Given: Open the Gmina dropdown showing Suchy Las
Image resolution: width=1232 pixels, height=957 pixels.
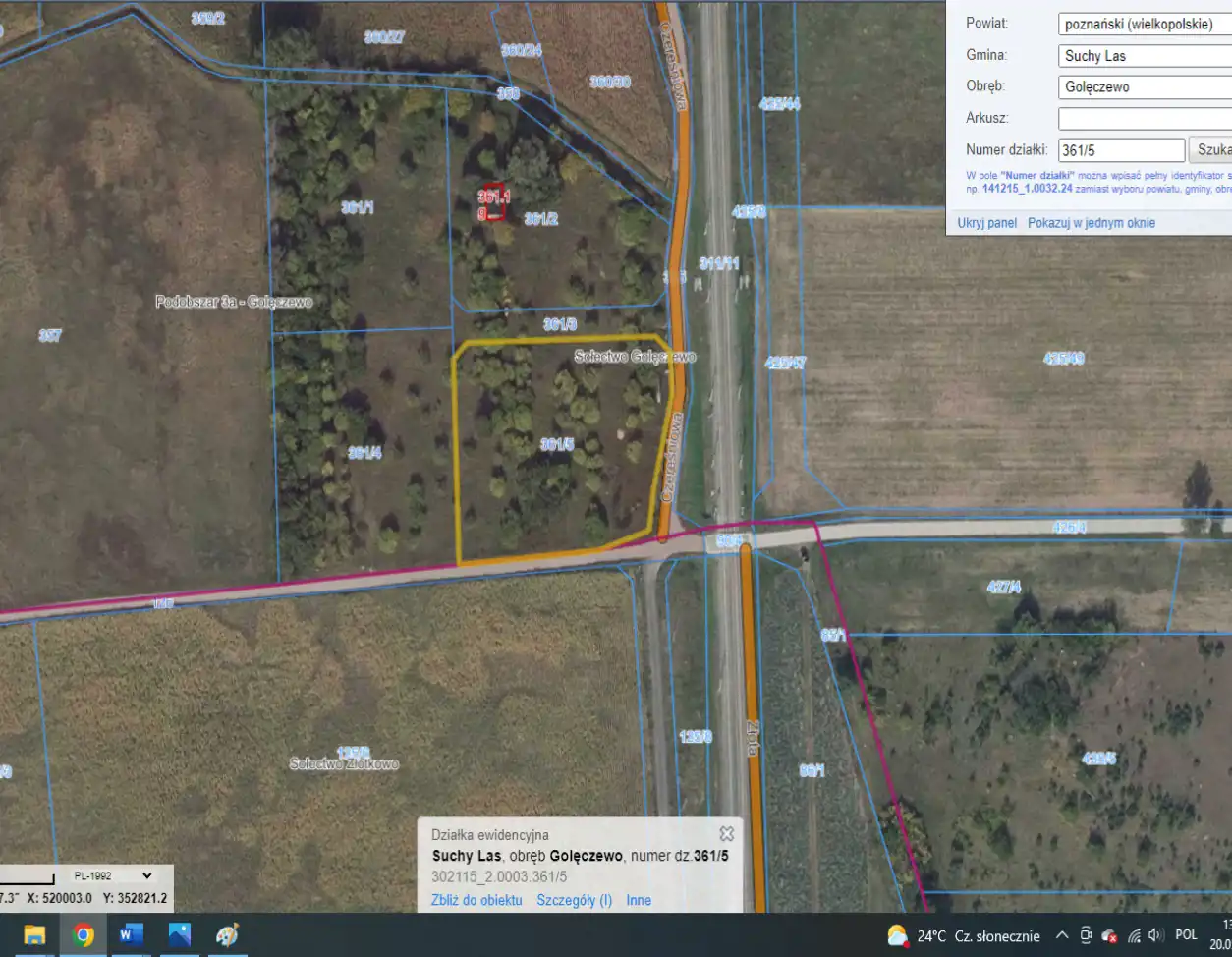Looking at the screenshot, I should pos(1145,56).
